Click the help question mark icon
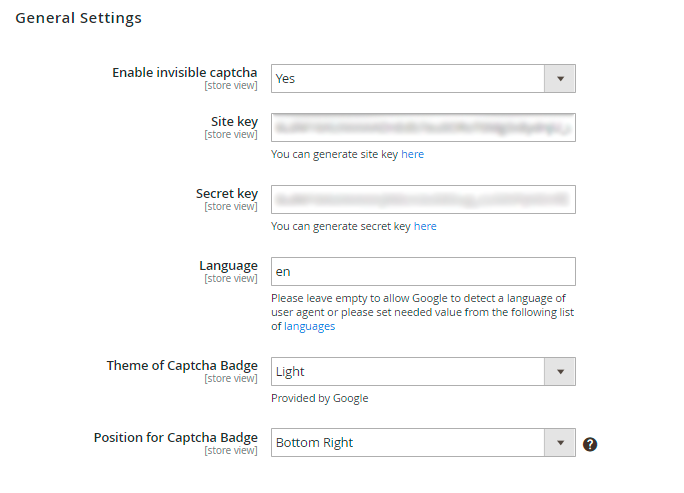Screen dimensions: 684x493 point(590,444)
